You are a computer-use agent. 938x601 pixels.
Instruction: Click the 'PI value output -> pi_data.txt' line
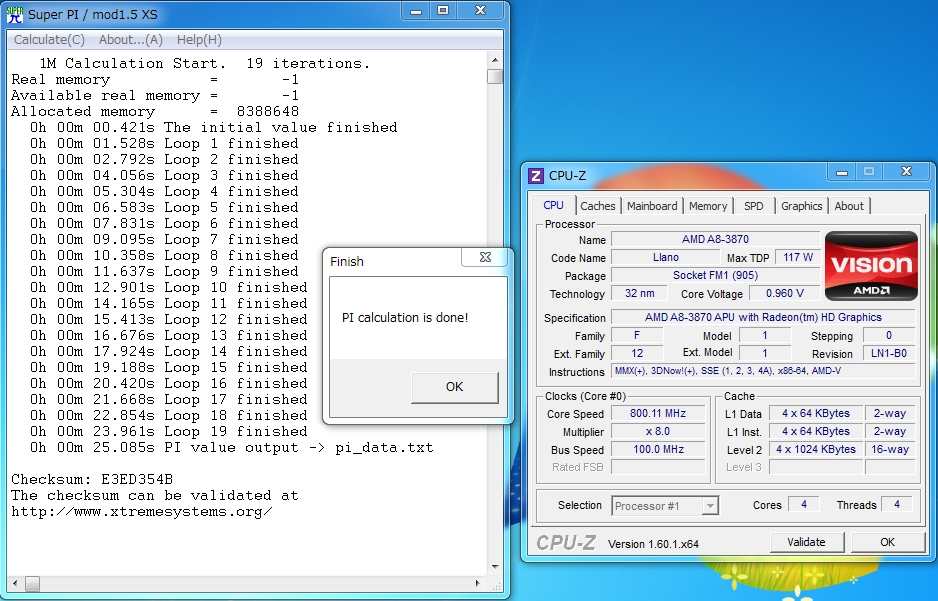(x=232, y=448)
